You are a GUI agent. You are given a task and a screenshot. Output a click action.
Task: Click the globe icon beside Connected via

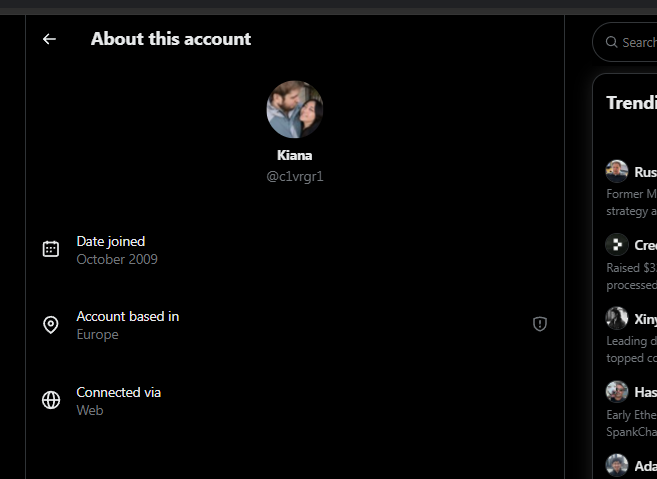(51, 400)
